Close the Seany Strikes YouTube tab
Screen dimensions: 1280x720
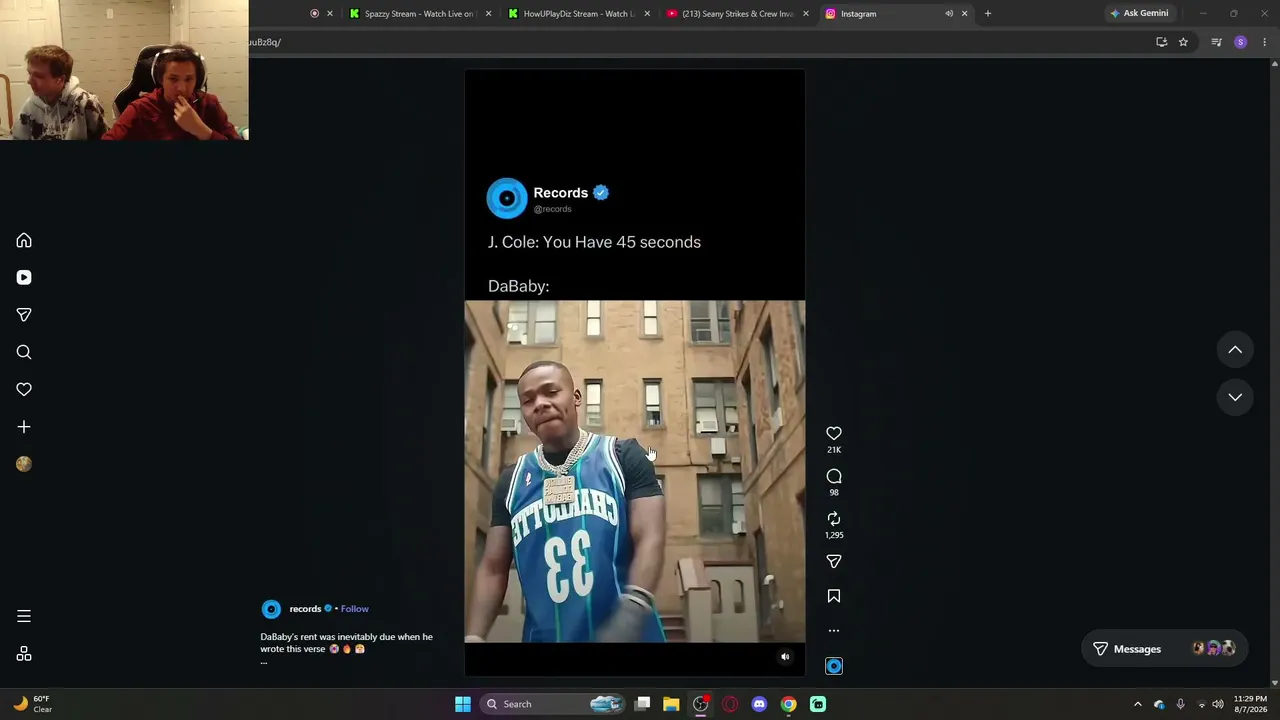point(806,14)
